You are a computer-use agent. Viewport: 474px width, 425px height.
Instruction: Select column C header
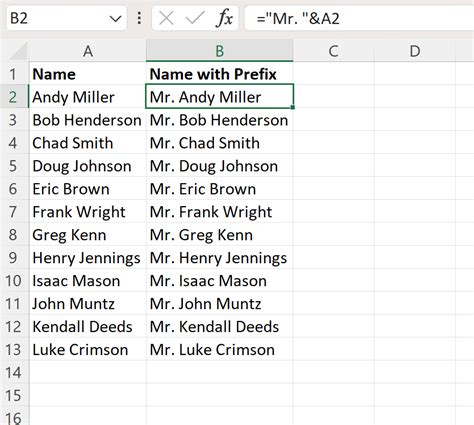pyautogui.click(x=334, y=51)
